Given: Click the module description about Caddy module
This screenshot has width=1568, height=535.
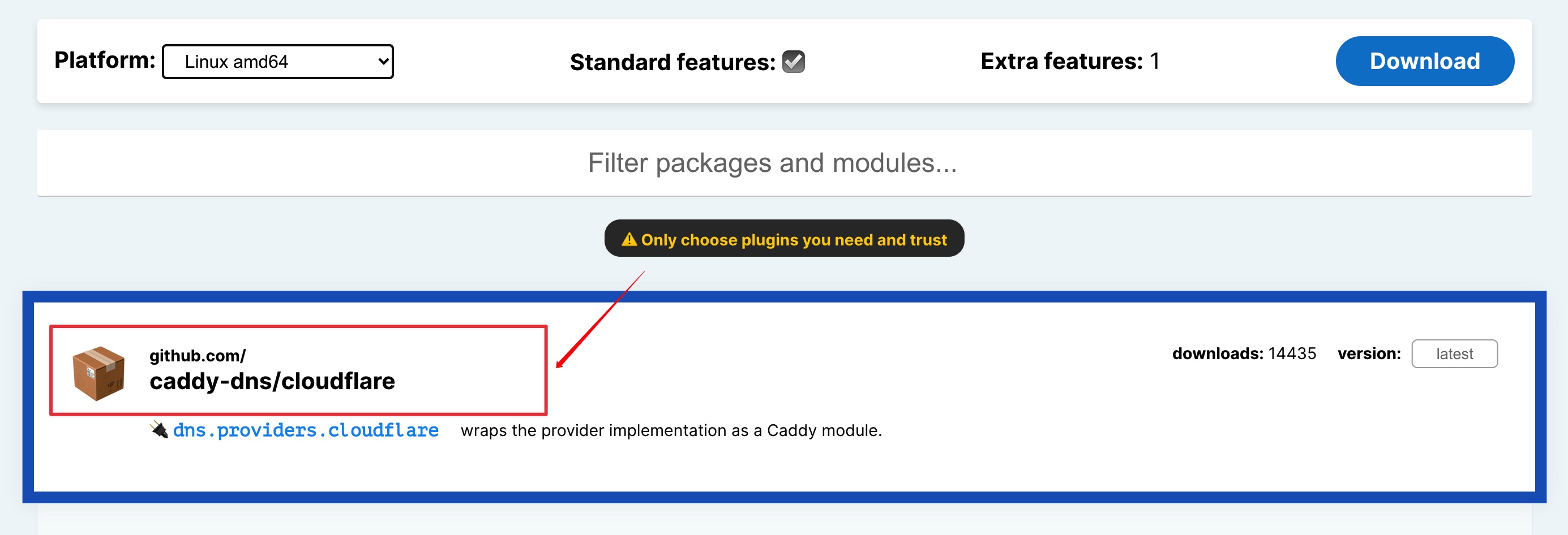Looking at the screenshot, I should pyautogui.click(x=671, y=430).
